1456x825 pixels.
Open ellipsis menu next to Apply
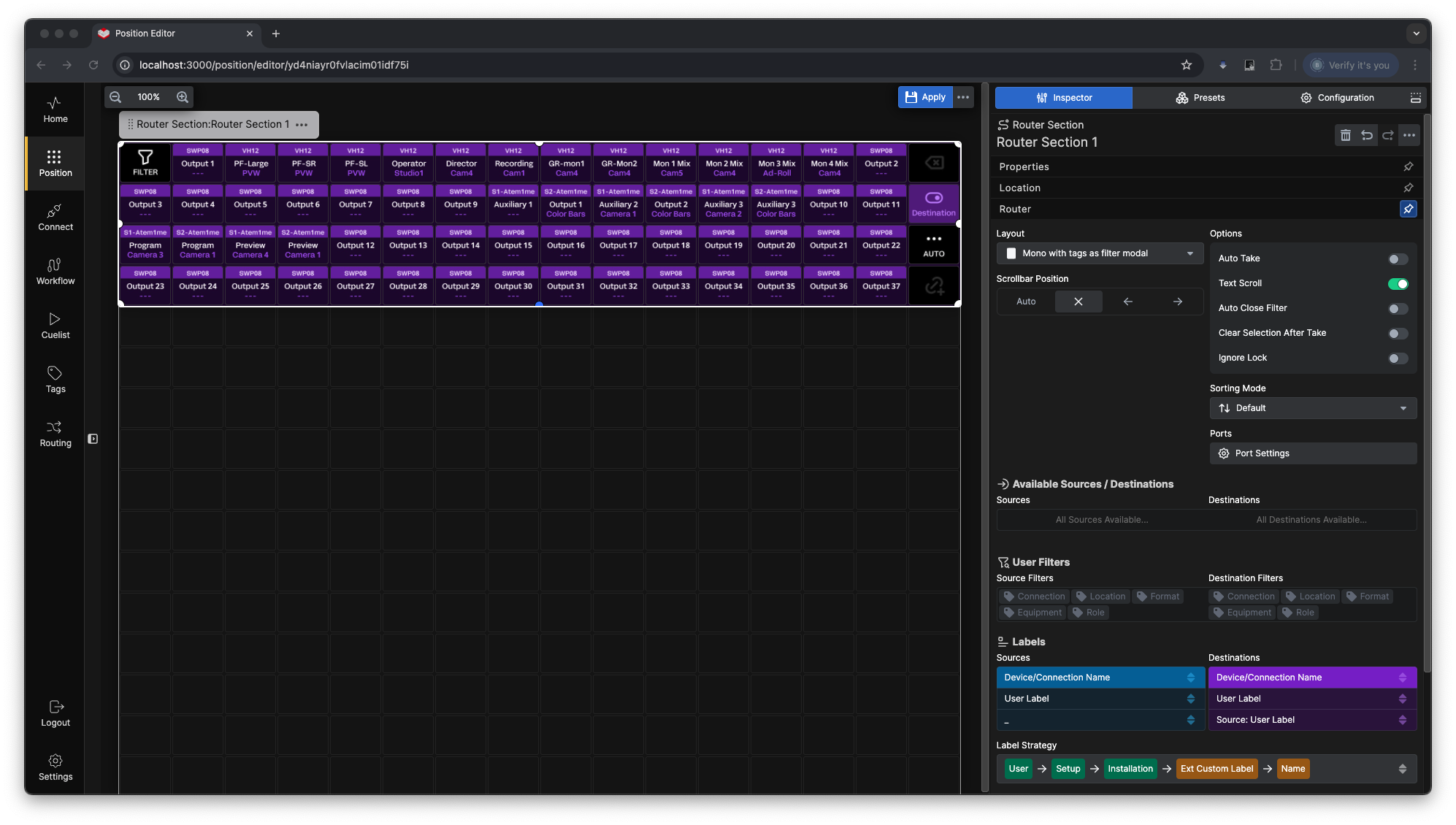coord(963,97)
